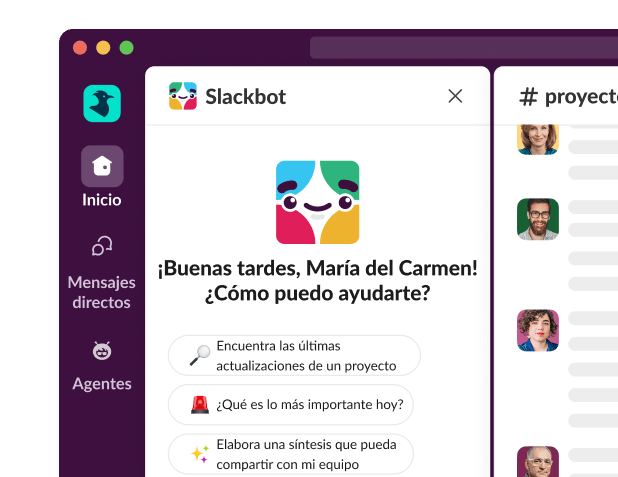This screenshot has width=618, height=477.
Task: Click magnifying glass emoji in first suggestion
Action: click(200, 355)
